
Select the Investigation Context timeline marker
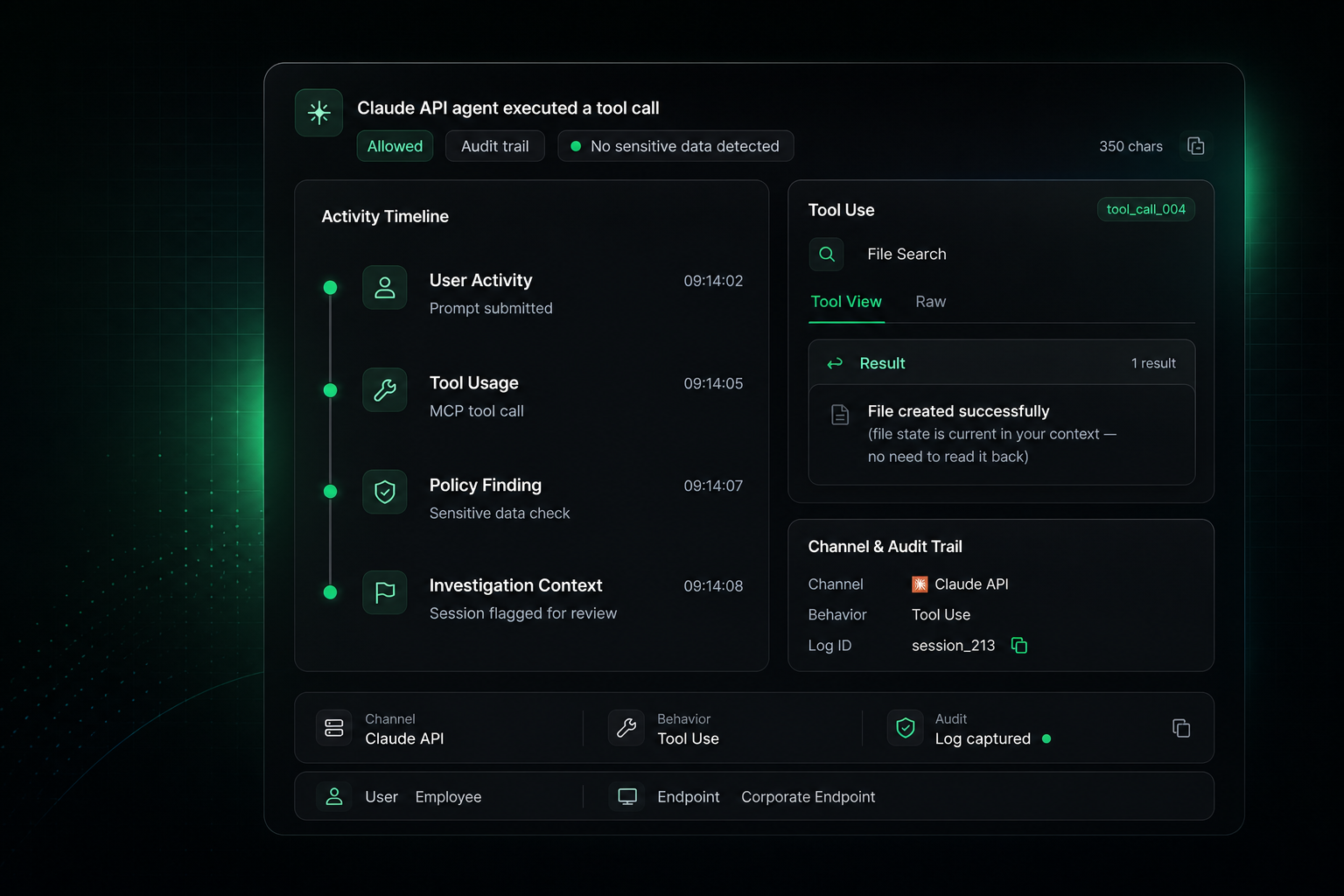(330, 592)
